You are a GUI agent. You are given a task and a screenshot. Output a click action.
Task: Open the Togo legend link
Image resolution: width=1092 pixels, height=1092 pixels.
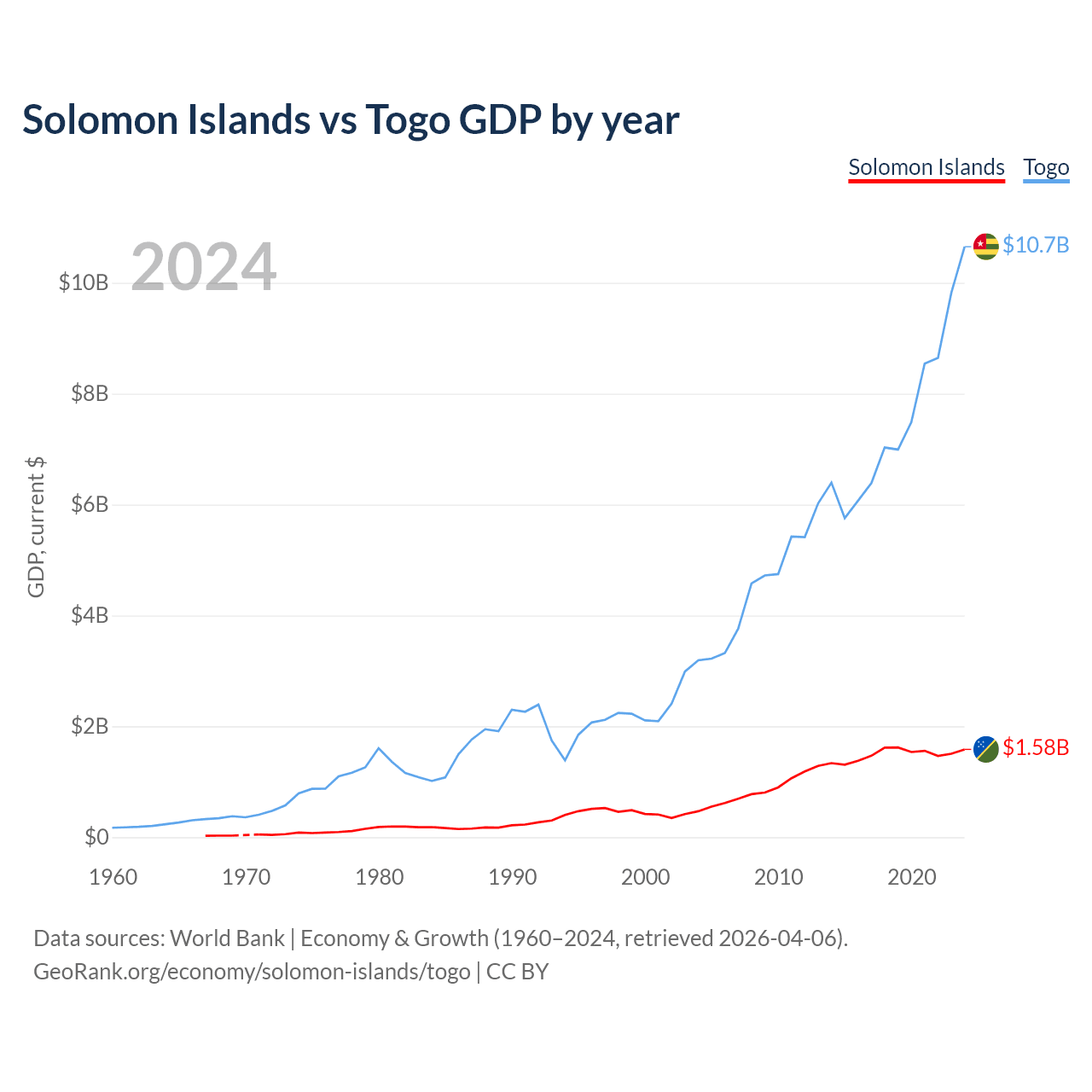1046,167
